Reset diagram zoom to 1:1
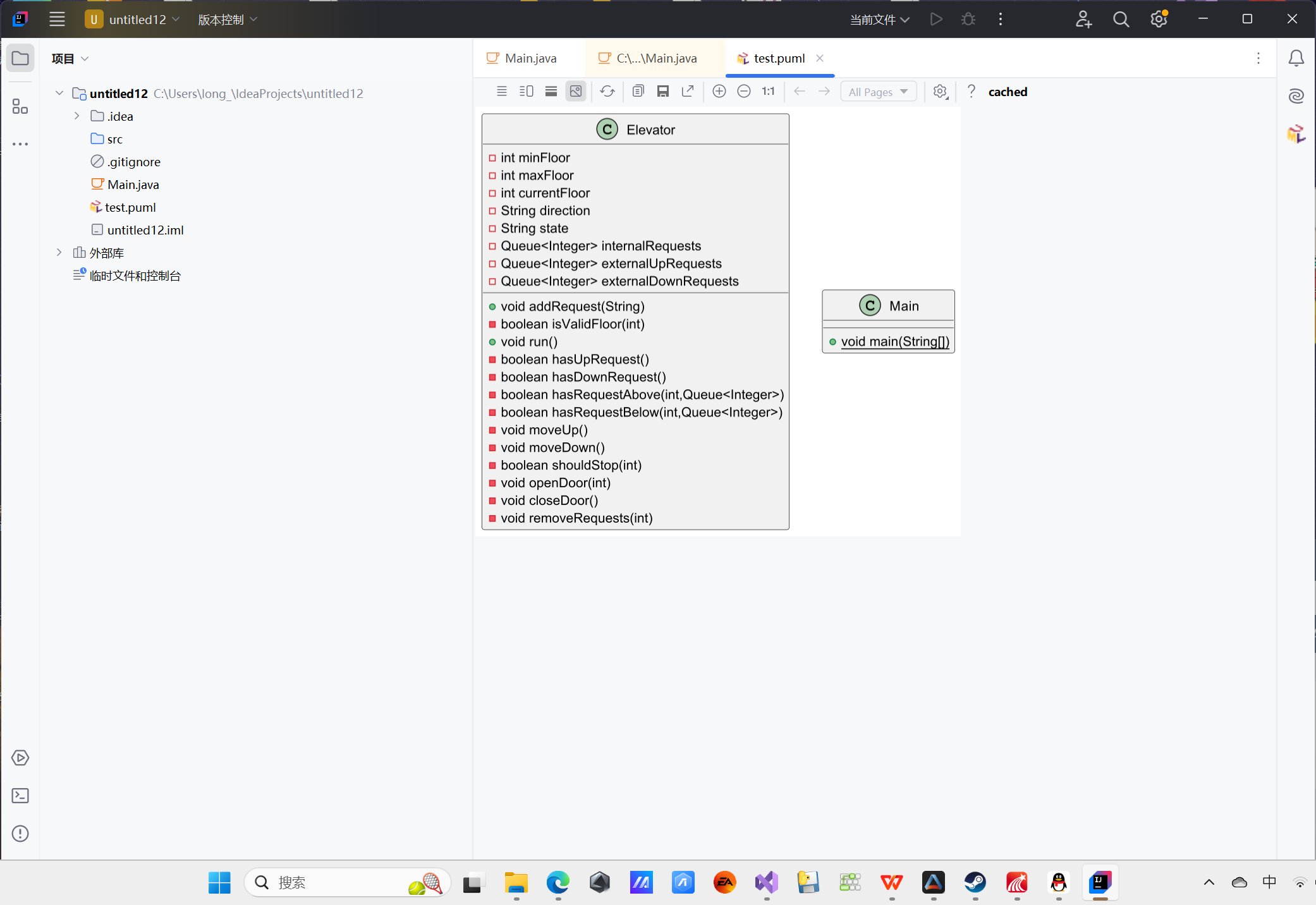 (768, 92)
